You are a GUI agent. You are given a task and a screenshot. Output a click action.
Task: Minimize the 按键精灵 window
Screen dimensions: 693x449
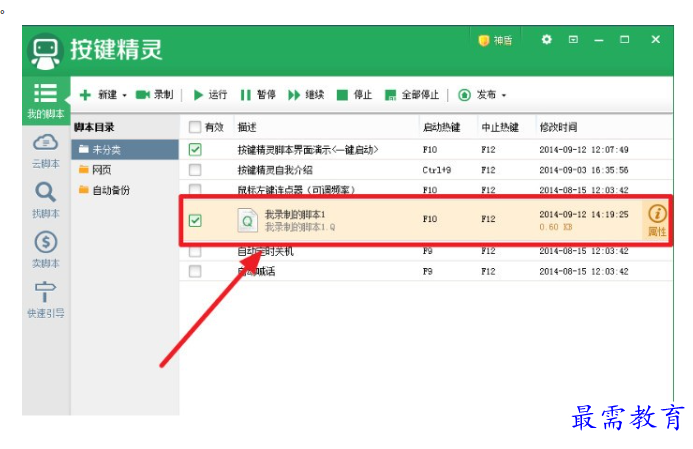click(599, 40)
